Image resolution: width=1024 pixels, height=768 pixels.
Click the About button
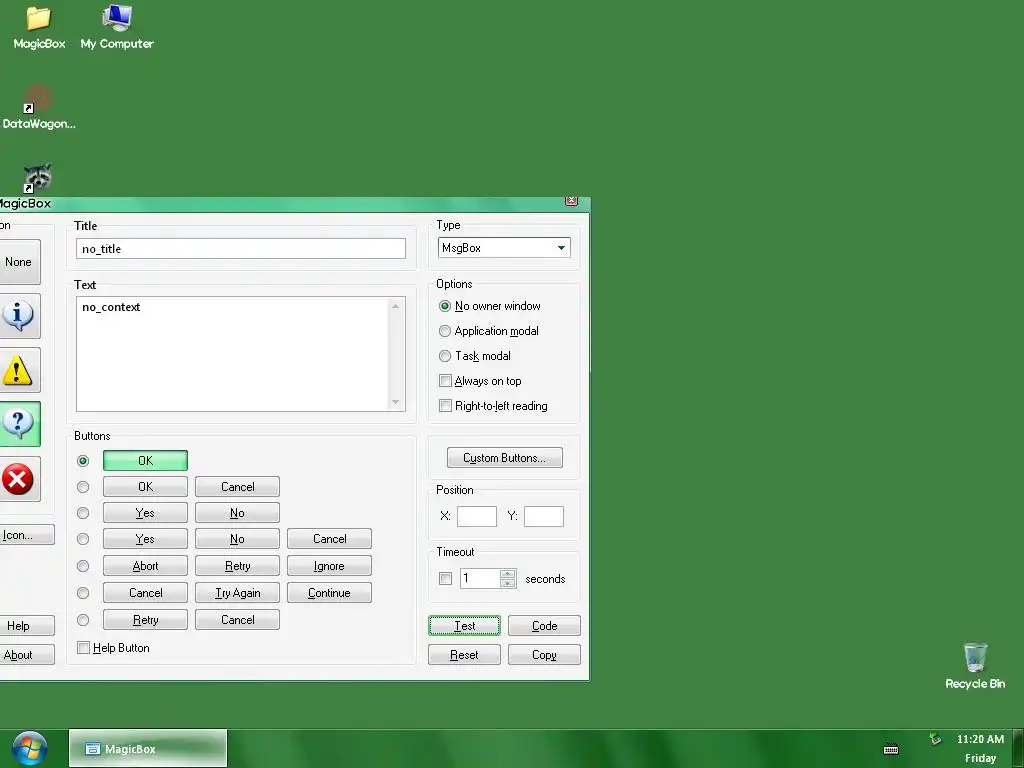pyautogui.click(x=26, y=655)
